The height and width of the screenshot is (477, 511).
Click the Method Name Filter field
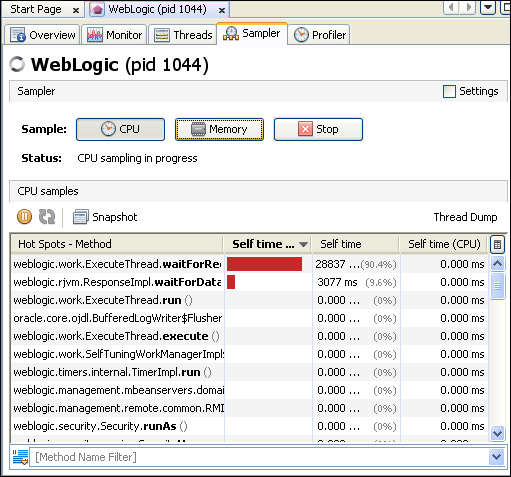[259, 457]
